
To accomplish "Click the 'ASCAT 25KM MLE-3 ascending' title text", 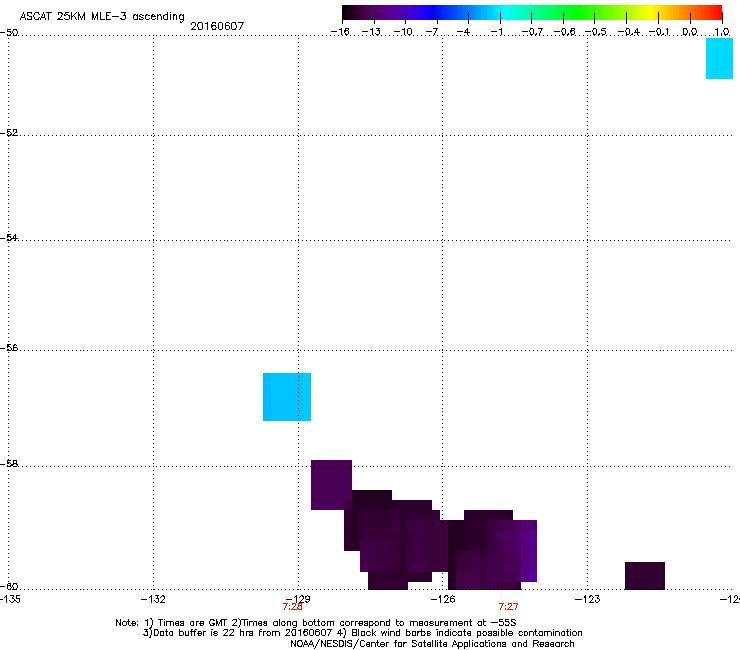I will click(102, 17).
